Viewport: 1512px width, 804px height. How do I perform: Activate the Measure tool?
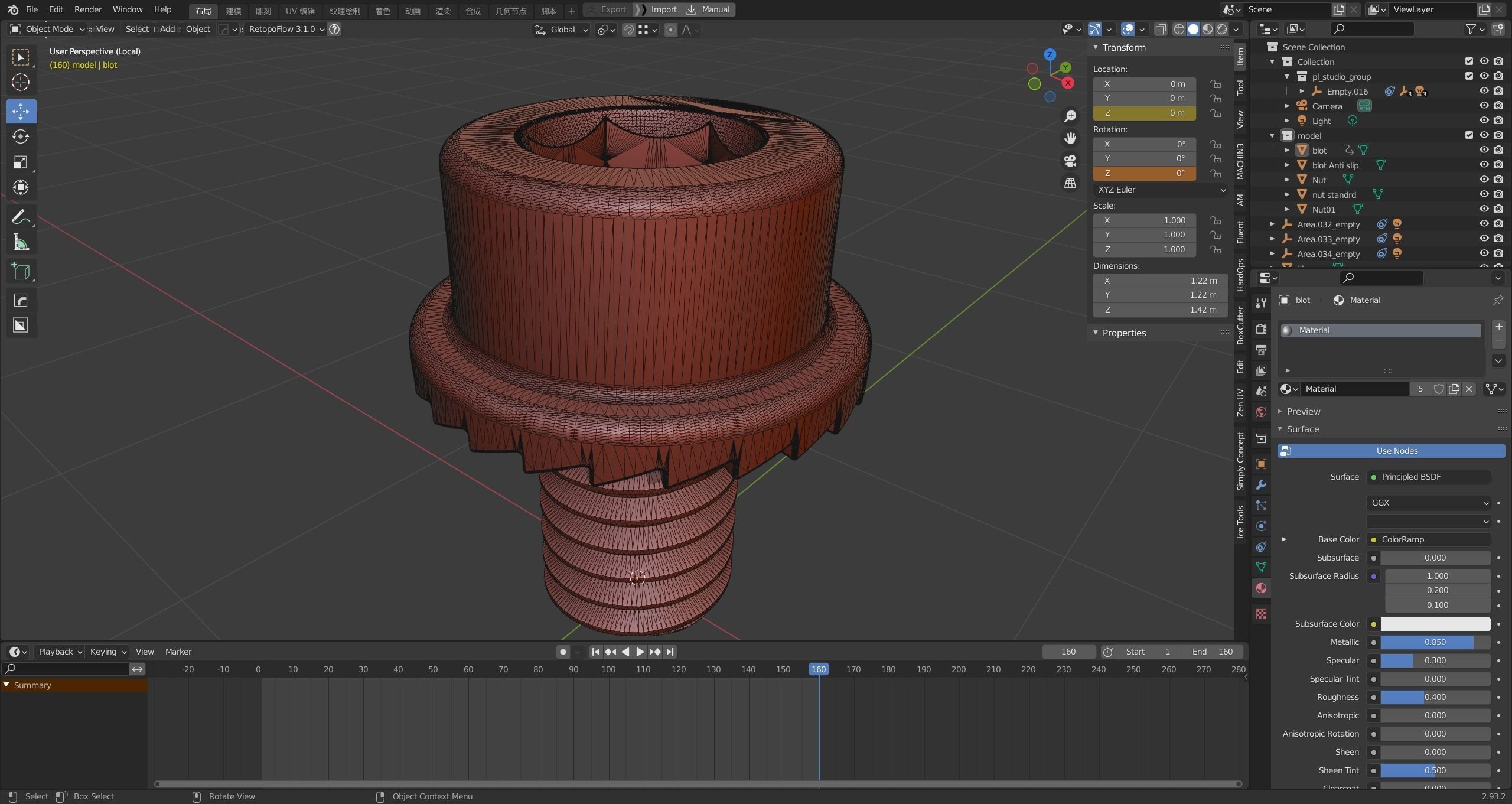(21, 242)
